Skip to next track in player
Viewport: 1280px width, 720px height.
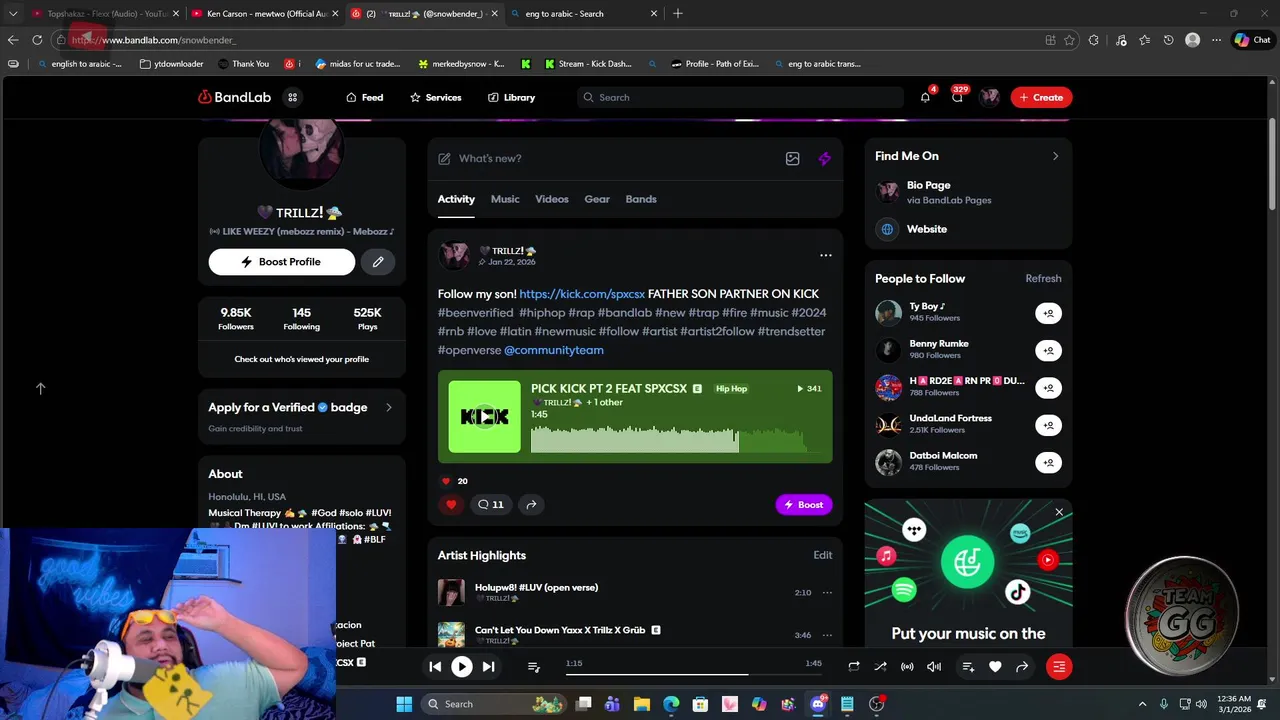488,667
